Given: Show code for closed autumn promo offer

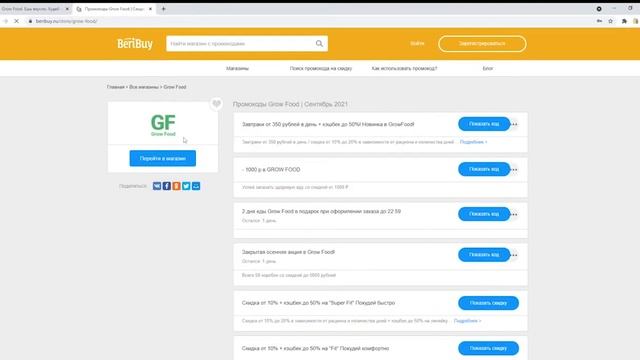Looking at the screenshot, I should click(x=484, y=255).
